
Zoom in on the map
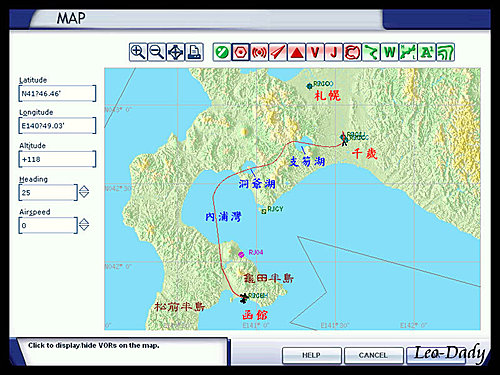point(138,52)
